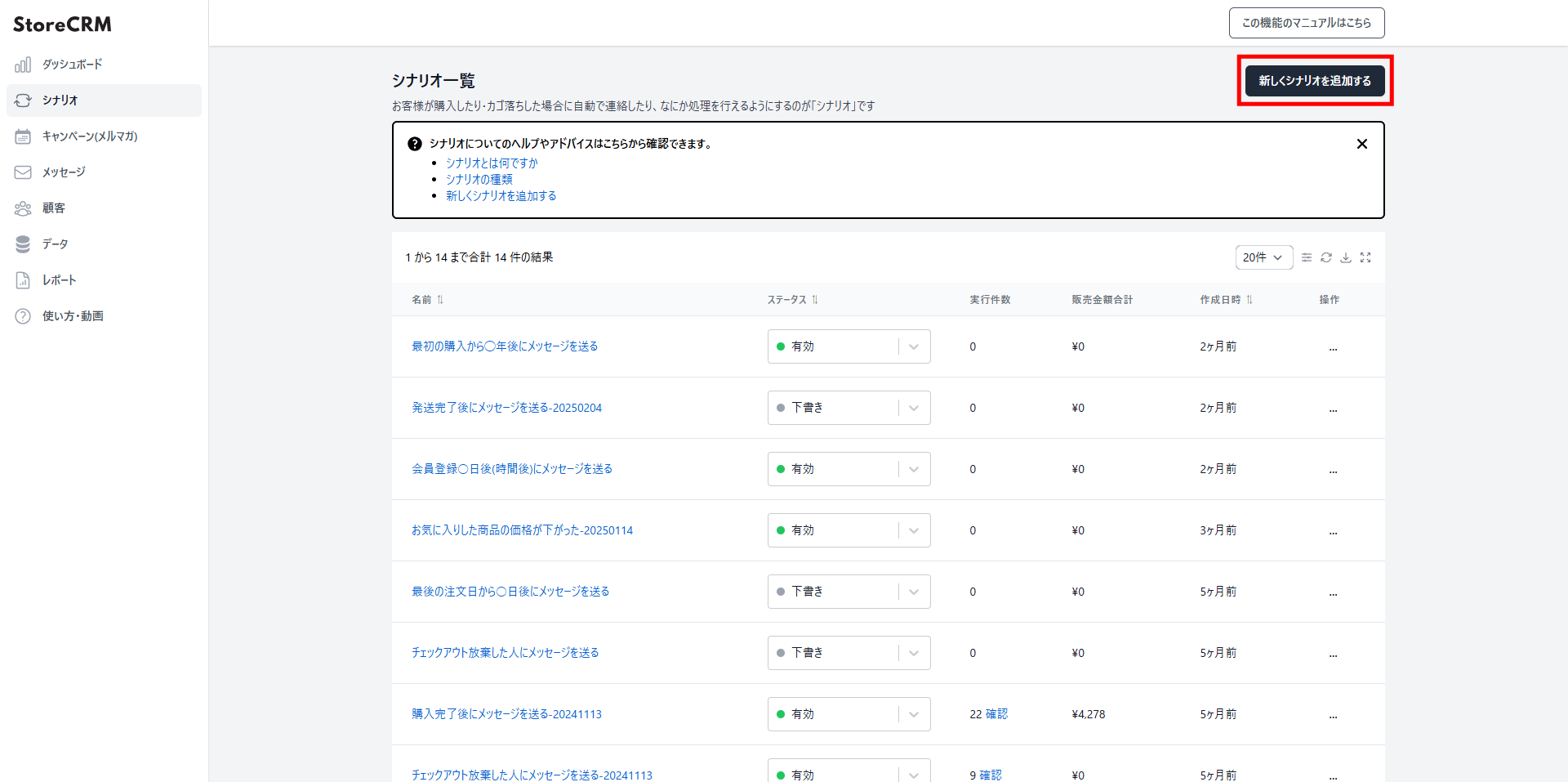
Task: Open the シナリオとは何ですか help link
Action: tap(492, 163)
